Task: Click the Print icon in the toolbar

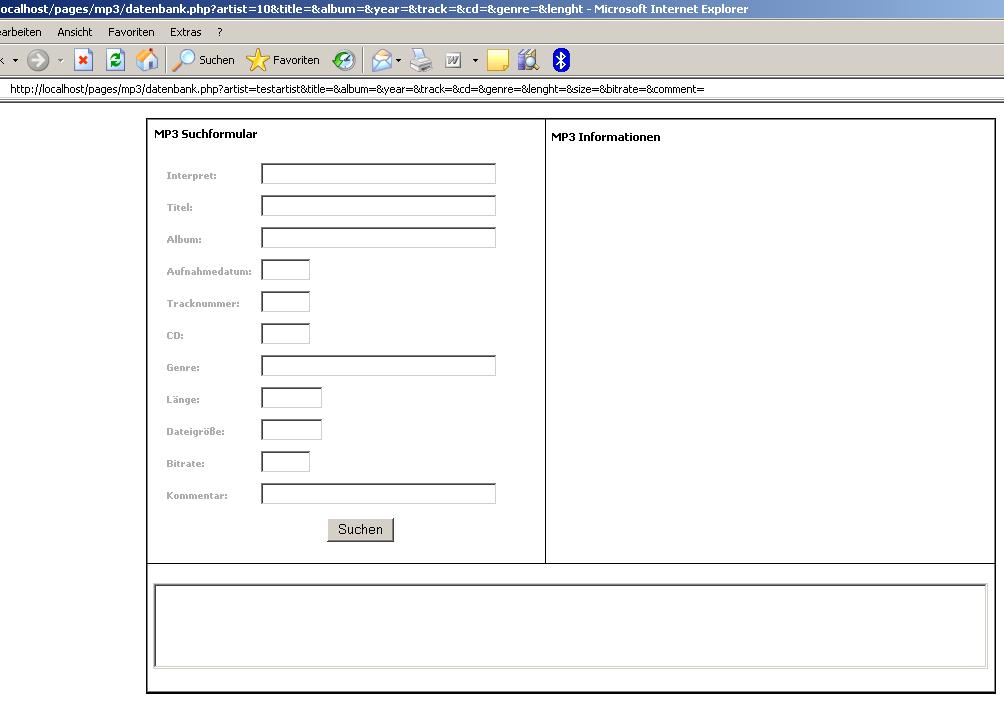Action: point(421,60)
